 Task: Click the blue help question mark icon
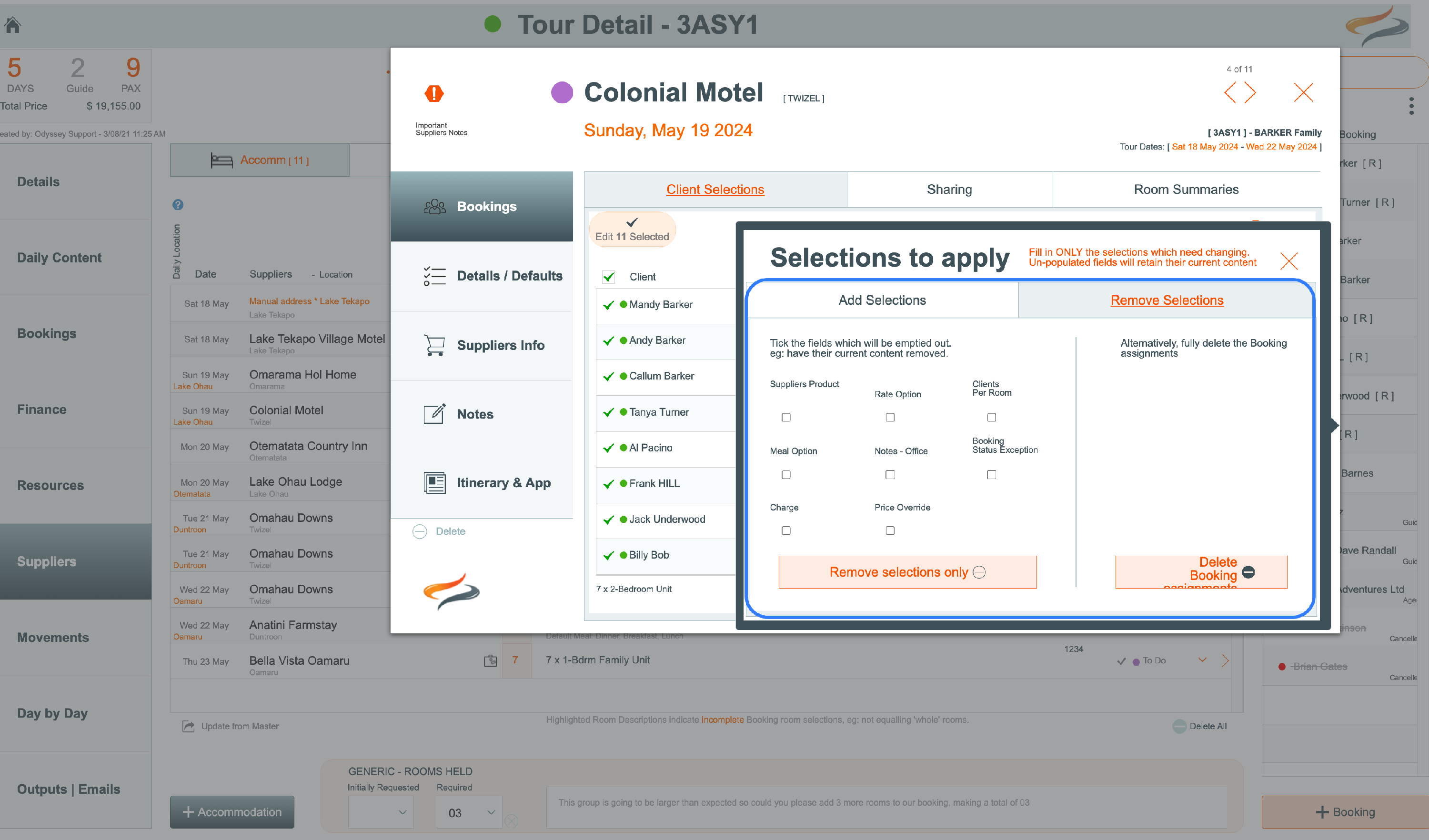(x=178, y=205)
